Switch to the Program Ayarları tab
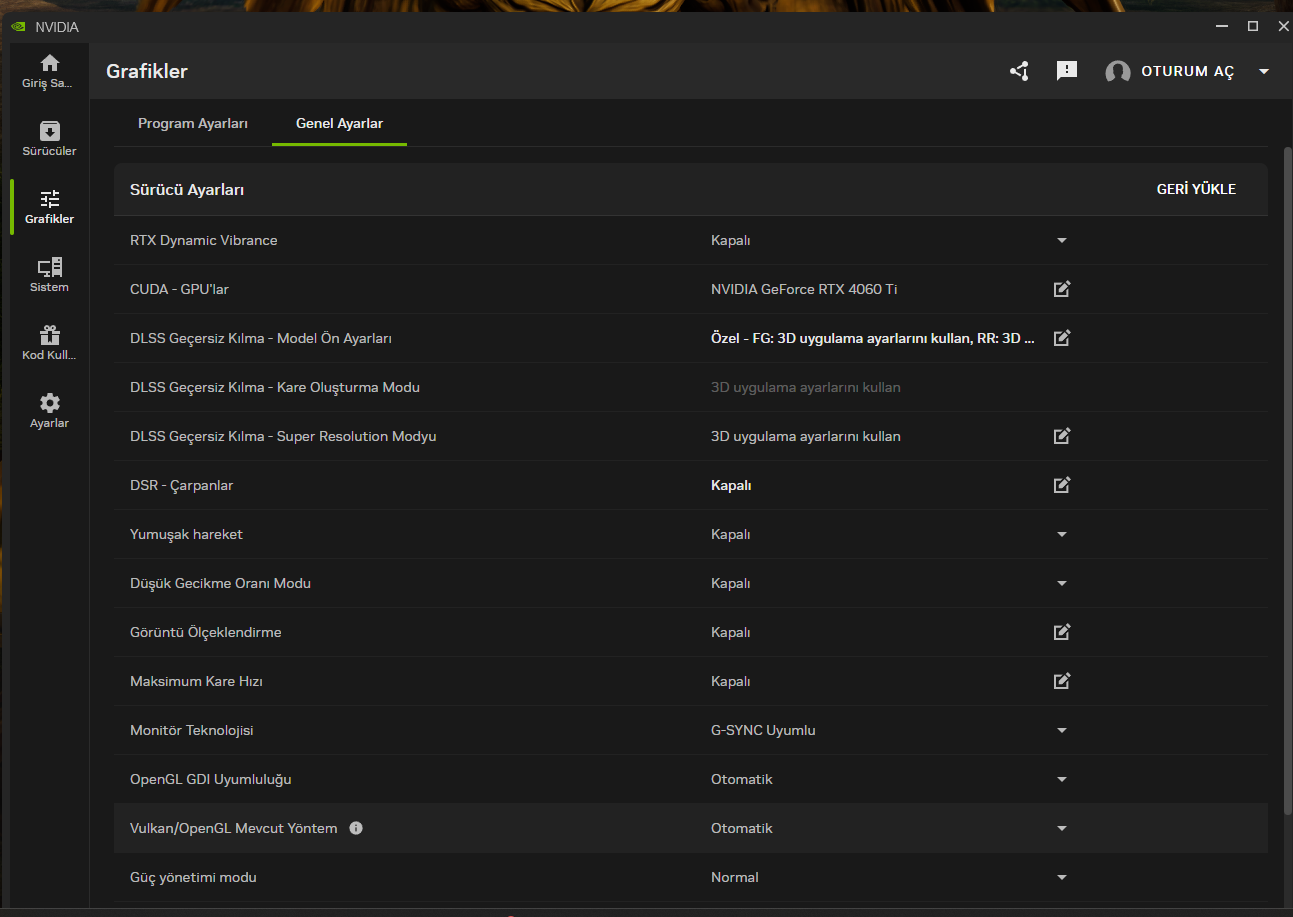The image size is (1293, 917). pyautogui.click(x=193, y=124)
